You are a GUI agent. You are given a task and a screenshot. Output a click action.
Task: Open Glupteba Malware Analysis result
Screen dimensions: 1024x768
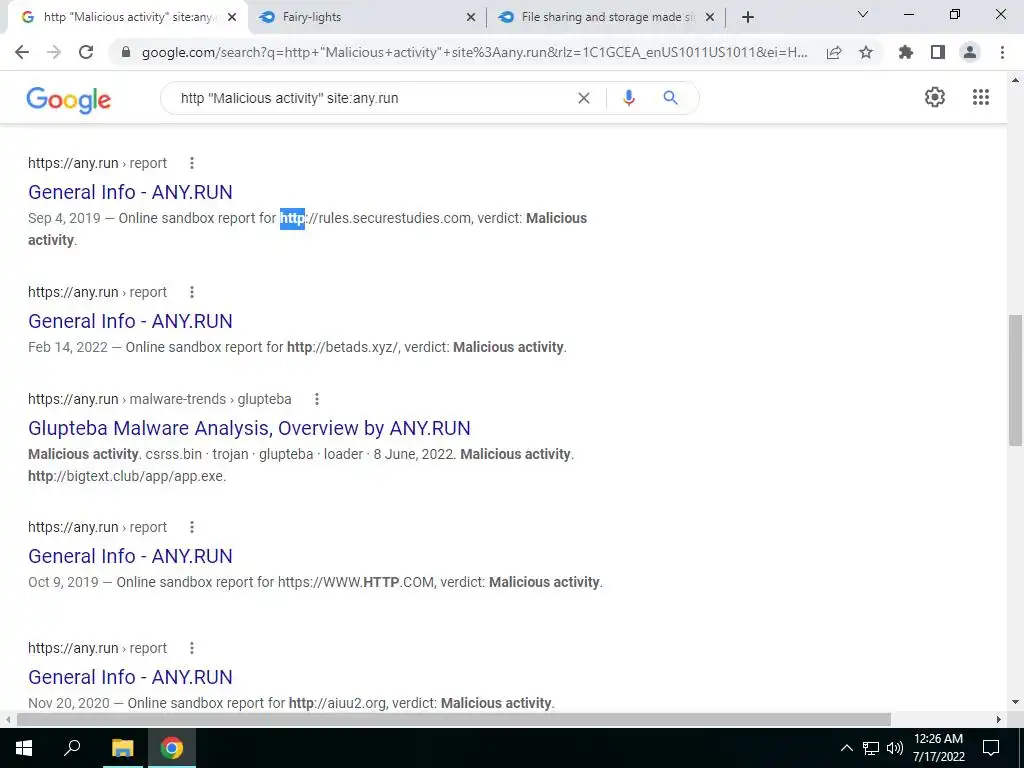[x=249, y=428]
